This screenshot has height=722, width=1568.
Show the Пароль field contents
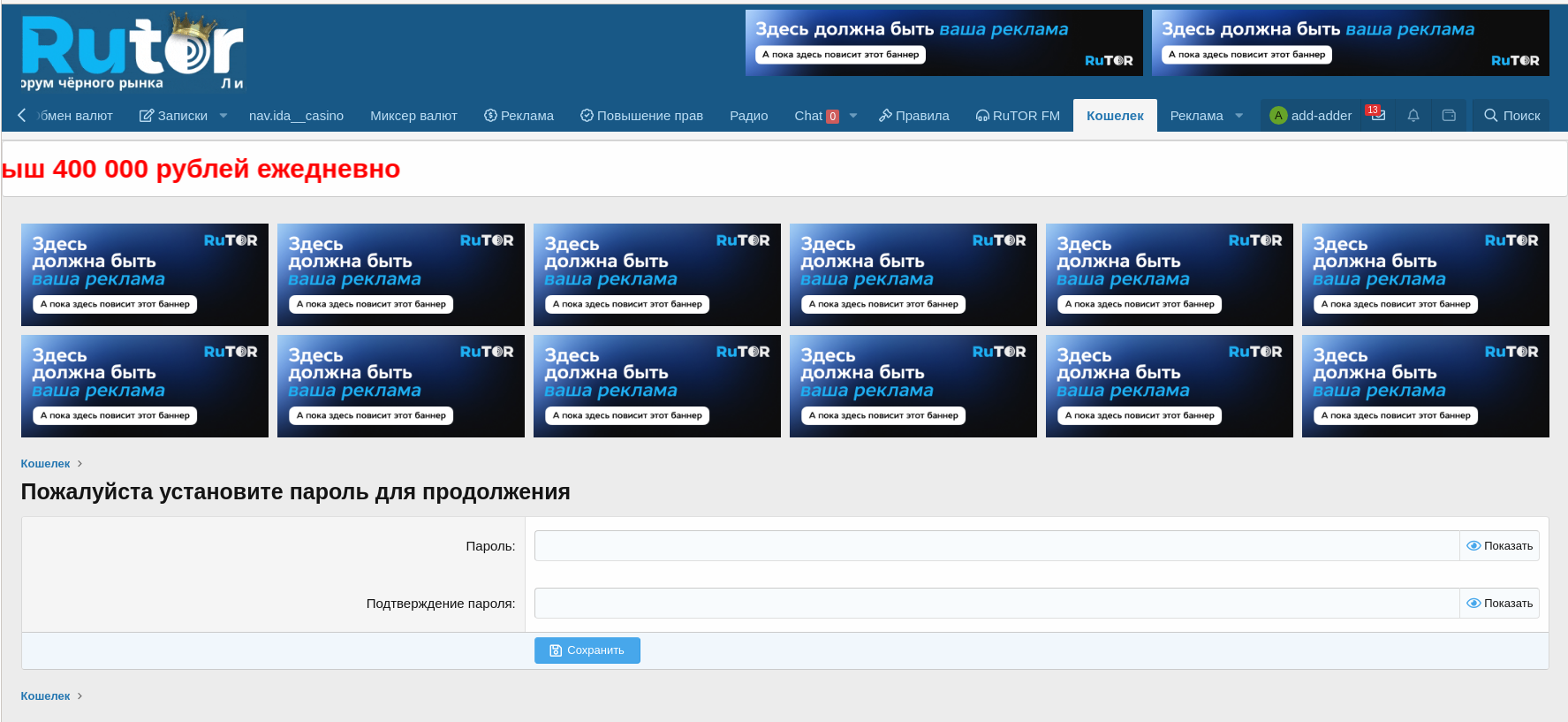point(1499,546)
